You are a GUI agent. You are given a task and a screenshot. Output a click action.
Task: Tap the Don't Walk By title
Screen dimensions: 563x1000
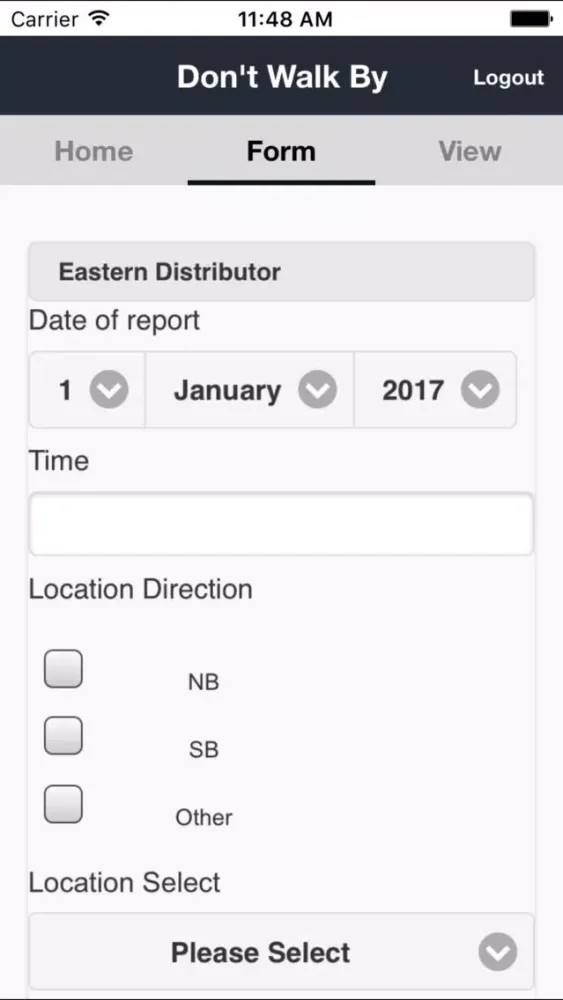coord(282,77)
